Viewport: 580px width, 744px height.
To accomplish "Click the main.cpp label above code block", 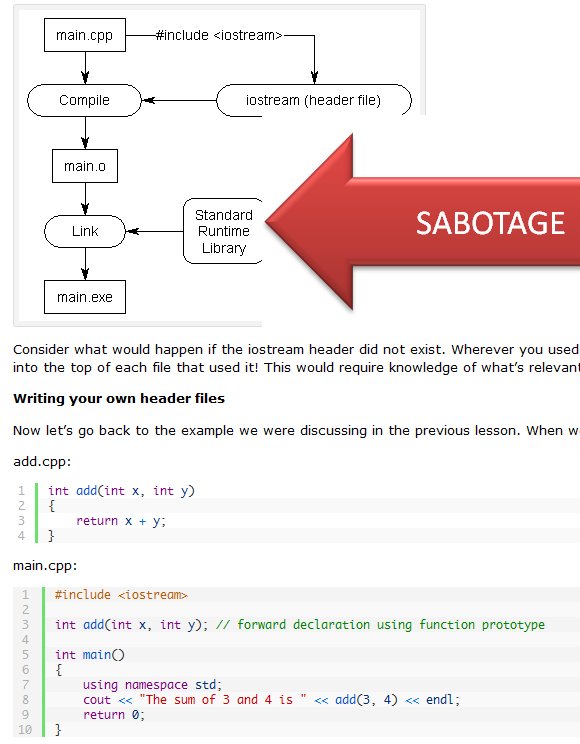I will (x=45, y=566).
